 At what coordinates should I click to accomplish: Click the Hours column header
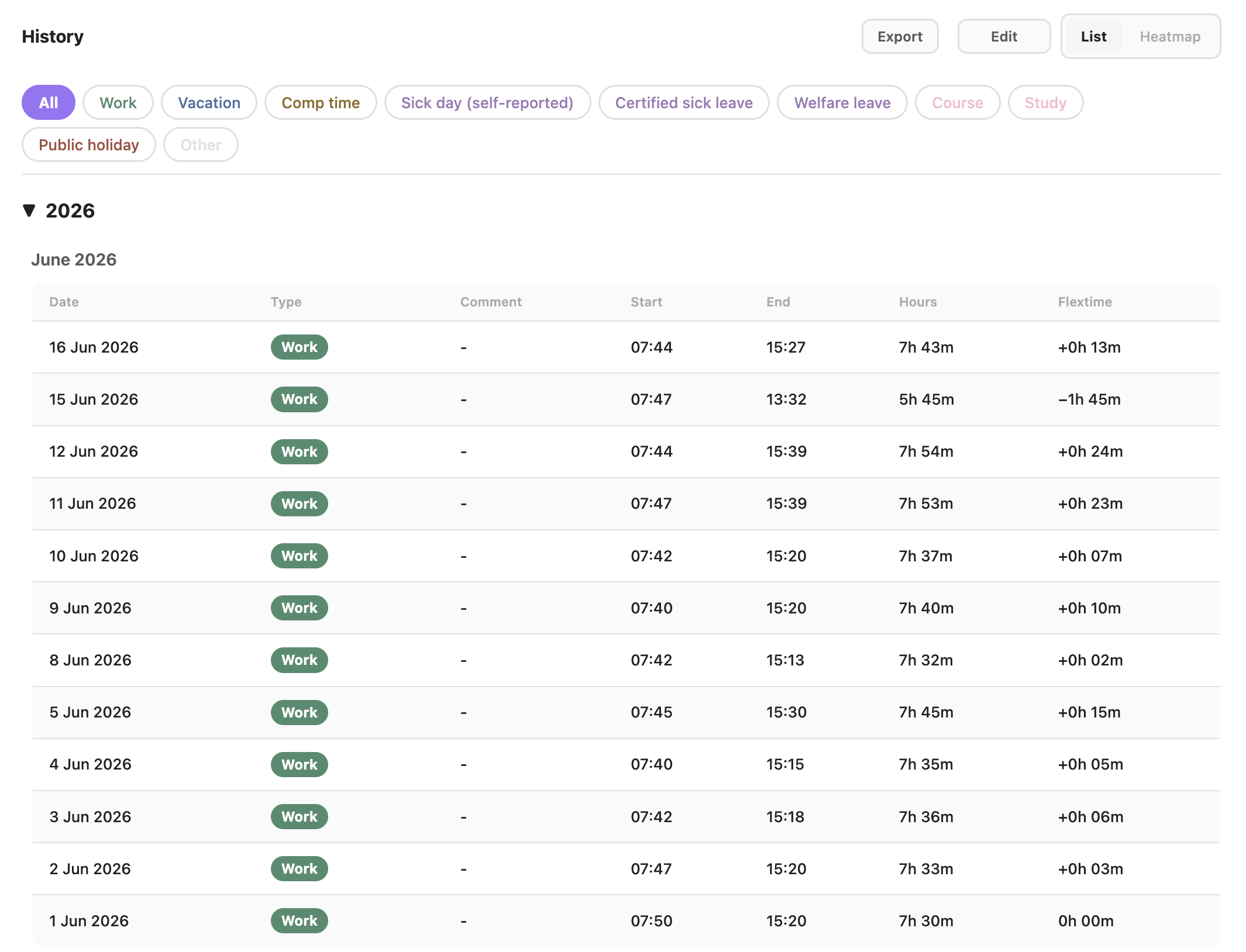918,302
